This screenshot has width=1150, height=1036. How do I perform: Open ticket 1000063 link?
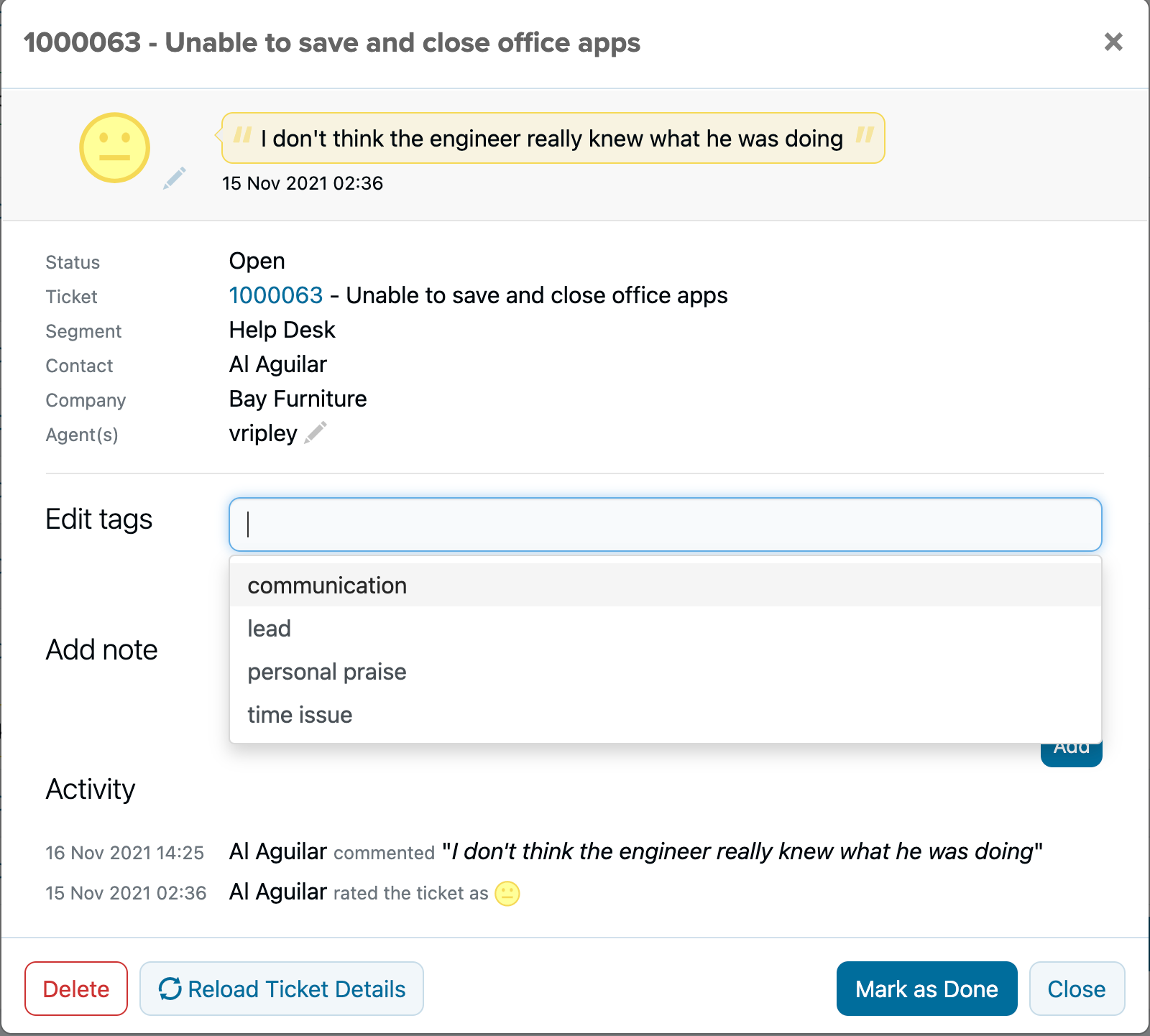(x=276, y=295)
